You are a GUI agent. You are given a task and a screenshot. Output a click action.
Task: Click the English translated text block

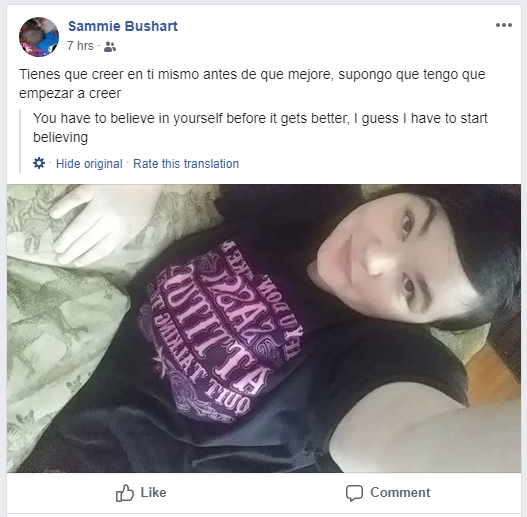pos(260,128)
